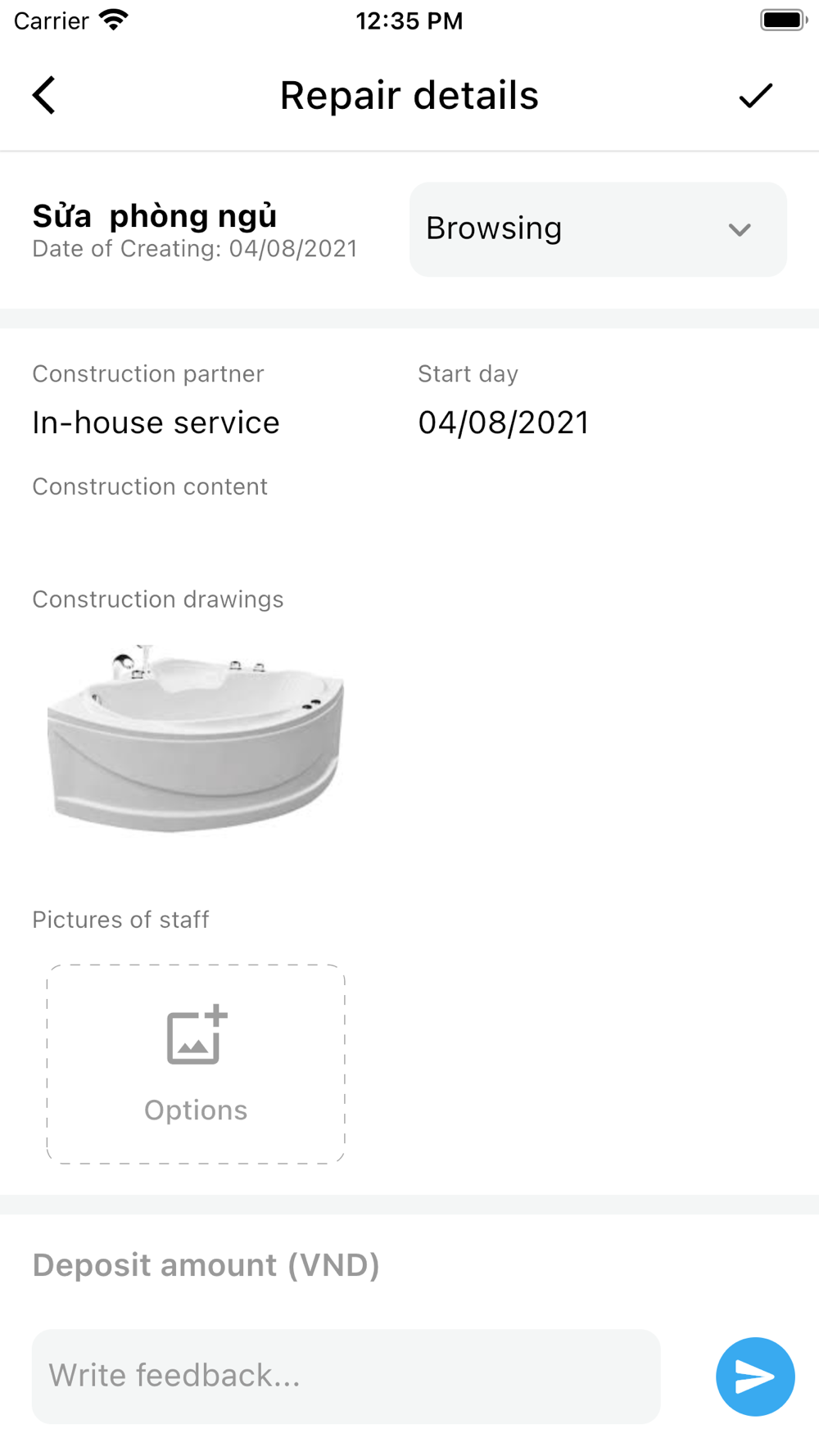This screenshot has width=819, height=1456.
Task: Tap the Date of Creating text
Action: click(x=195, y=249)
